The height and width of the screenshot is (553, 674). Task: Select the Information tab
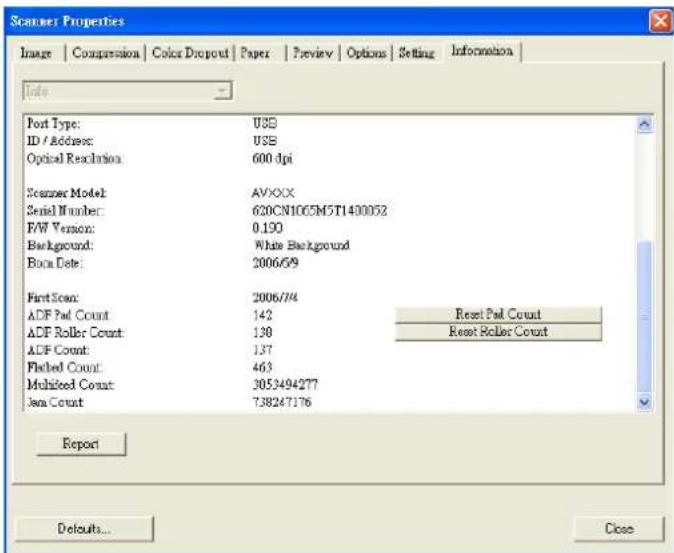coord(482,51)
